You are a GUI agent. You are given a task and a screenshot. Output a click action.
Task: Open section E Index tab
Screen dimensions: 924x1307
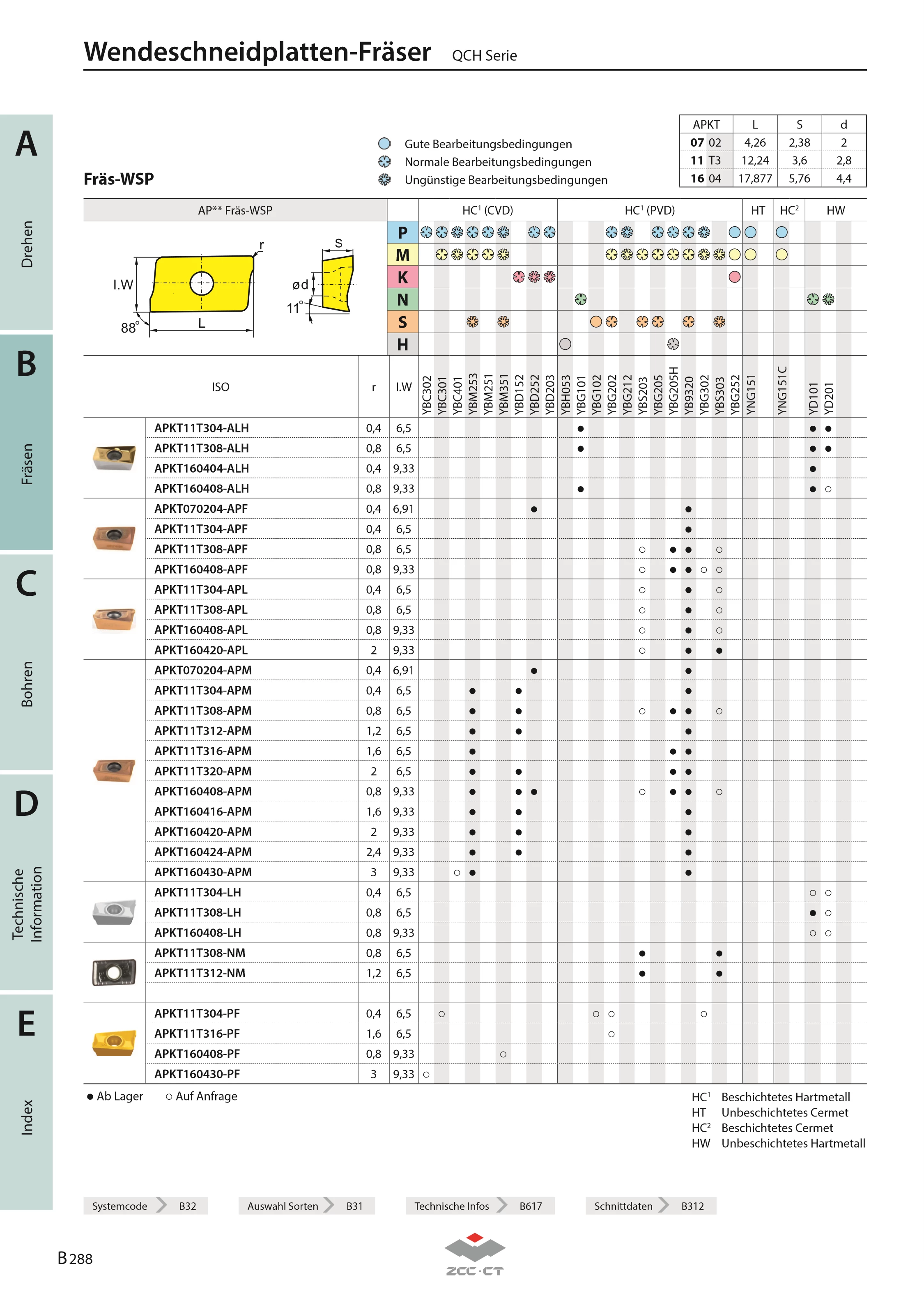(26, 1102)
